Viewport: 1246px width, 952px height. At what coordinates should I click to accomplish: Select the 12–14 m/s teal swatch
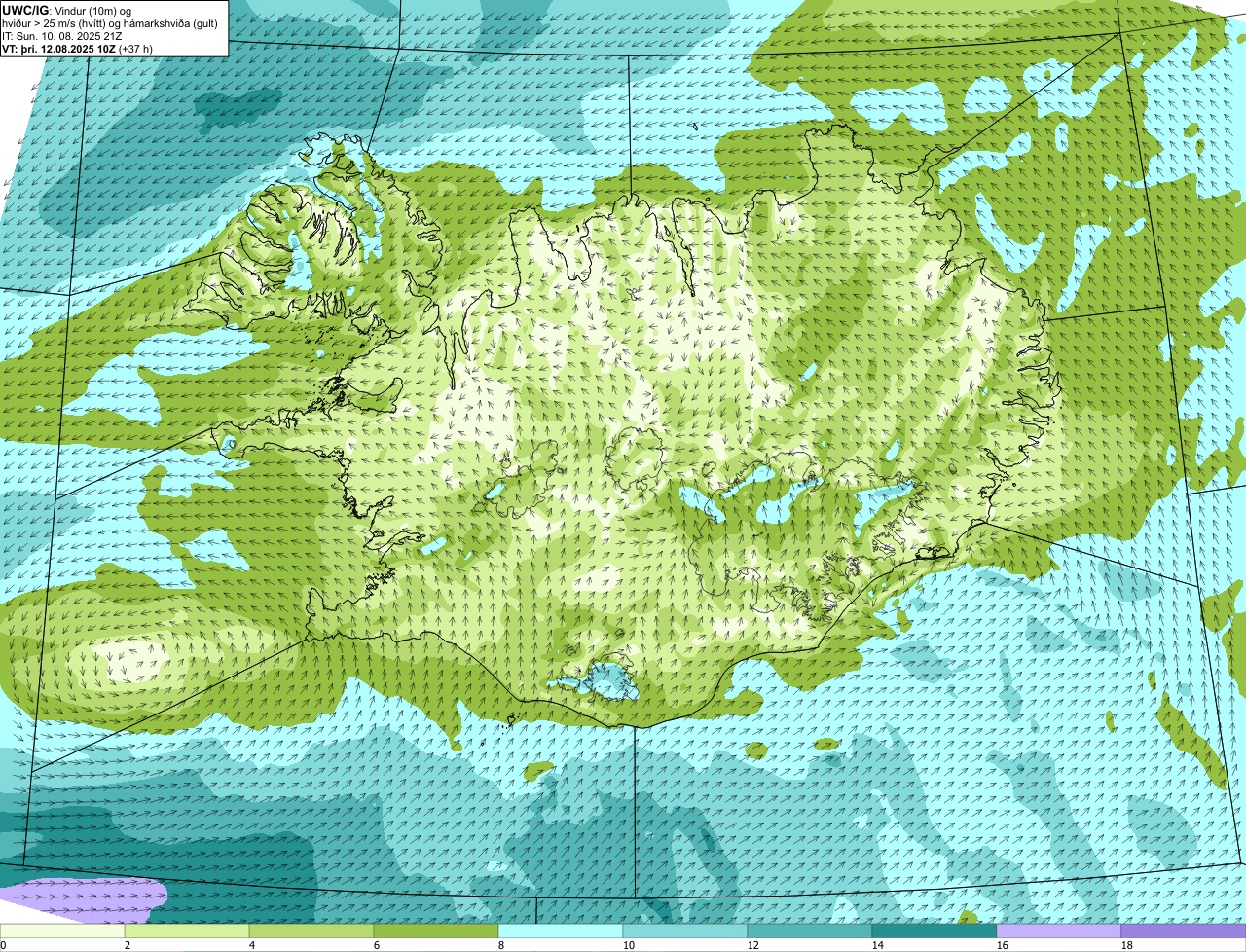(810, 931)
